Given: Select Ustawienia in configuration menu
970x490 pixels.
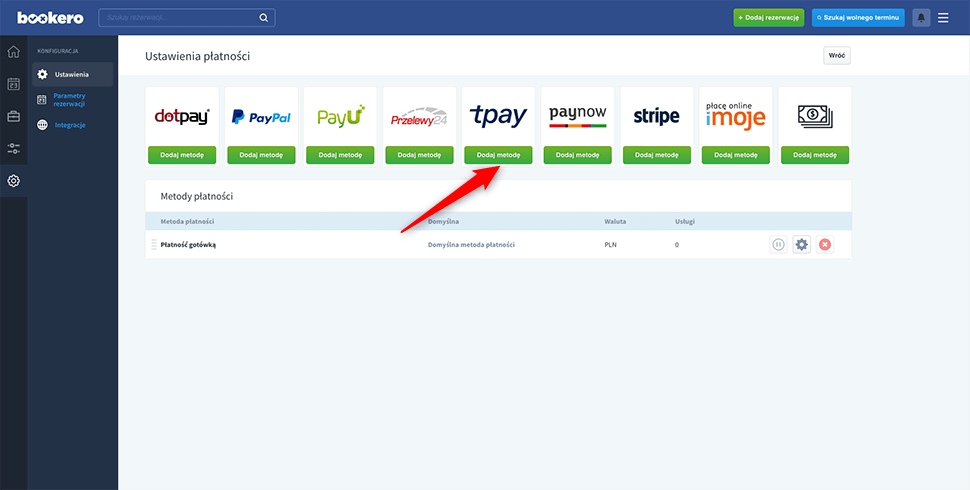Looking at the screenshot, I should point(72,74).
